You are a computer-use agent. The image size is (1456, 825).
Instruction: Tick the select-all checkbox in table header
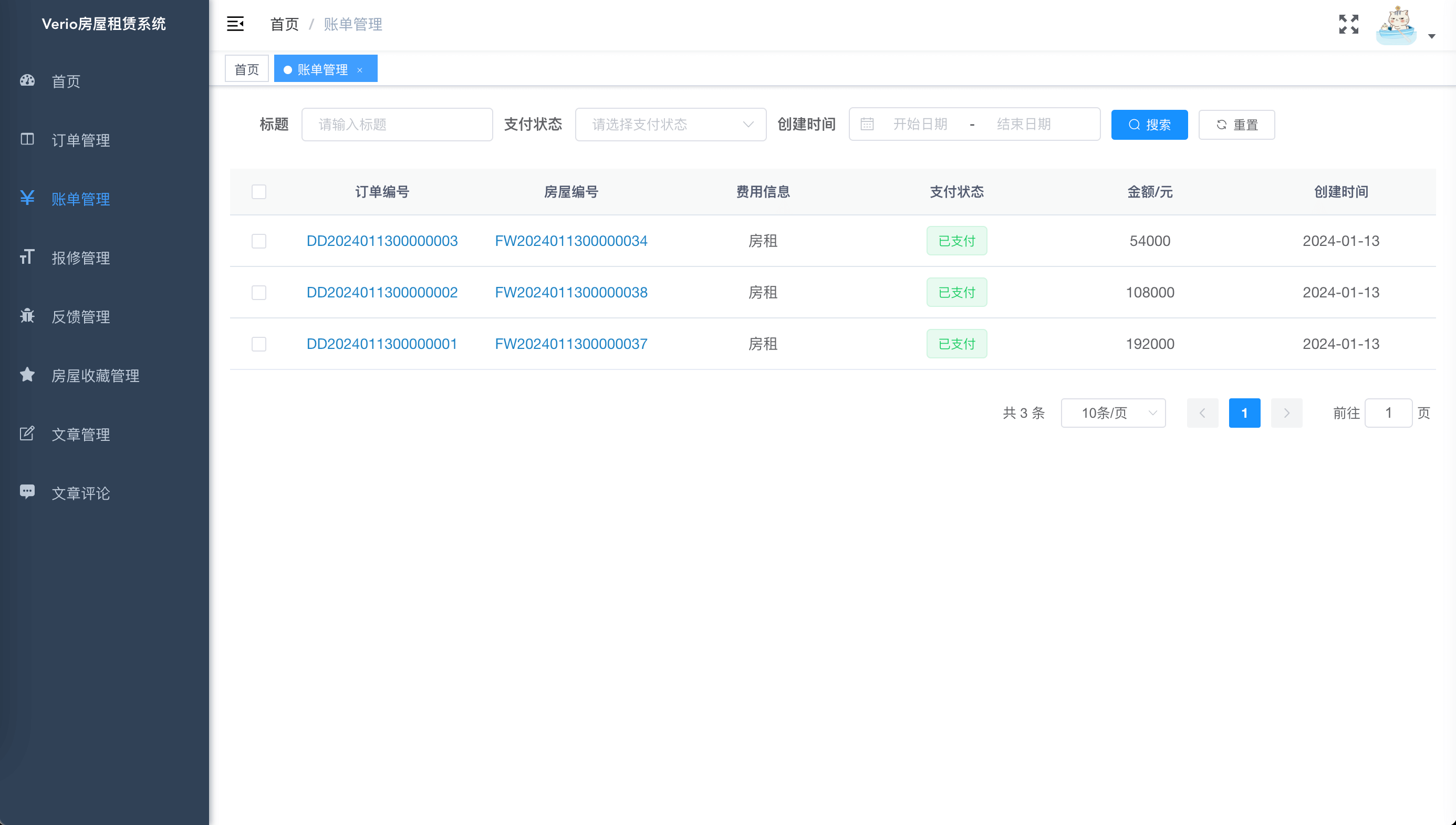tap(259, 191)
